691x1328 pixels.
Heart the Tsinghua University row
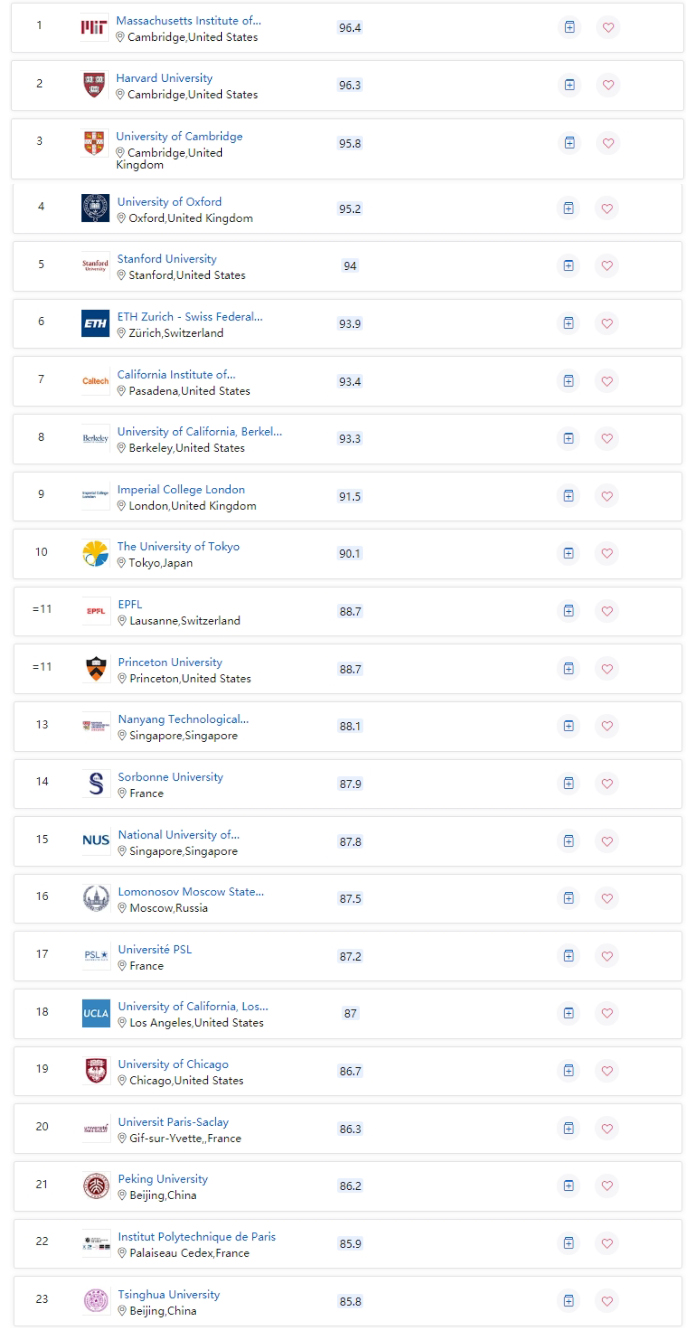coord(607,1301)
